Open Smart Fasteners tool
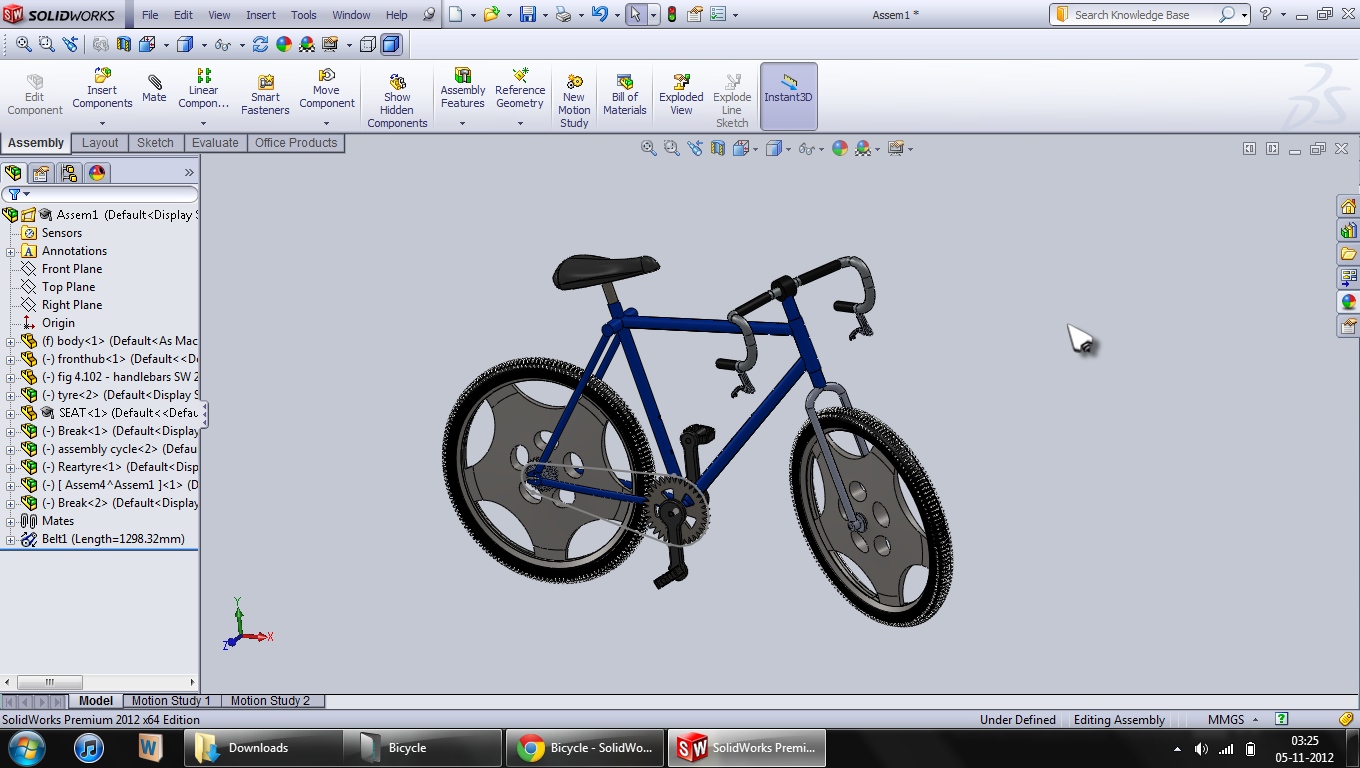 click(265, 95)
